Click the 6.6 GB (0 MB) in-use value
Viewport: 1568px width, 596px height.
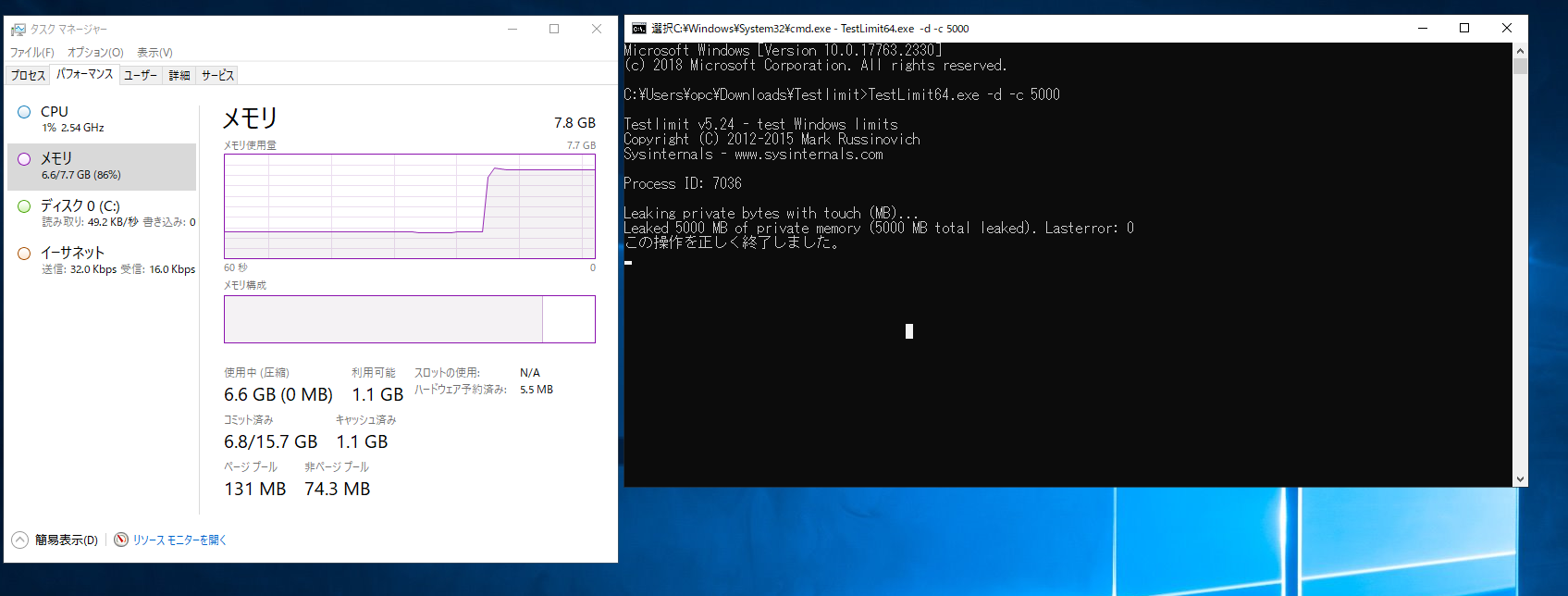click(x=278, y=395)
